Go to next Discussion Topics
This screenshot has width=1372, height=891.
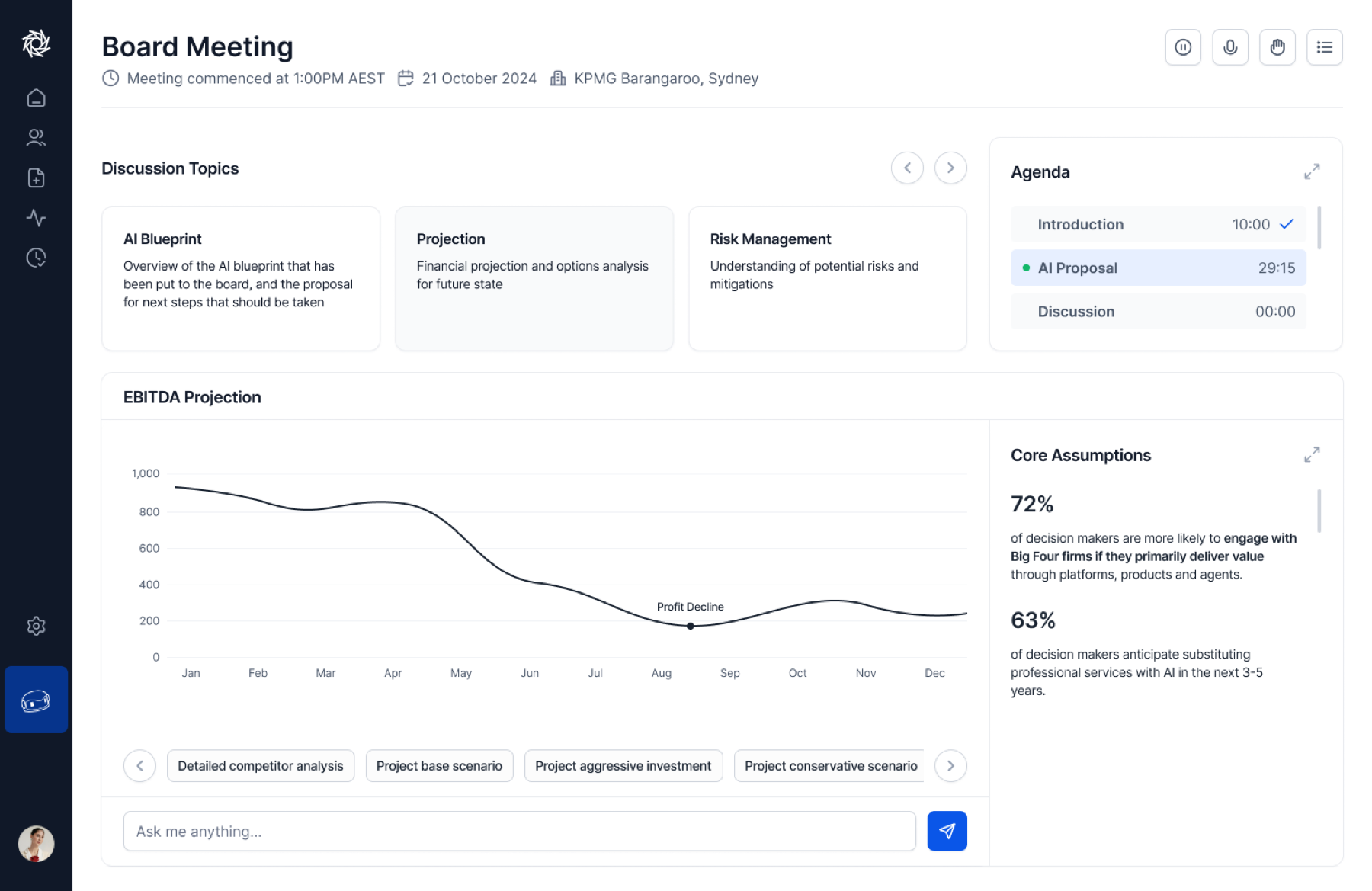coord(950,168)
